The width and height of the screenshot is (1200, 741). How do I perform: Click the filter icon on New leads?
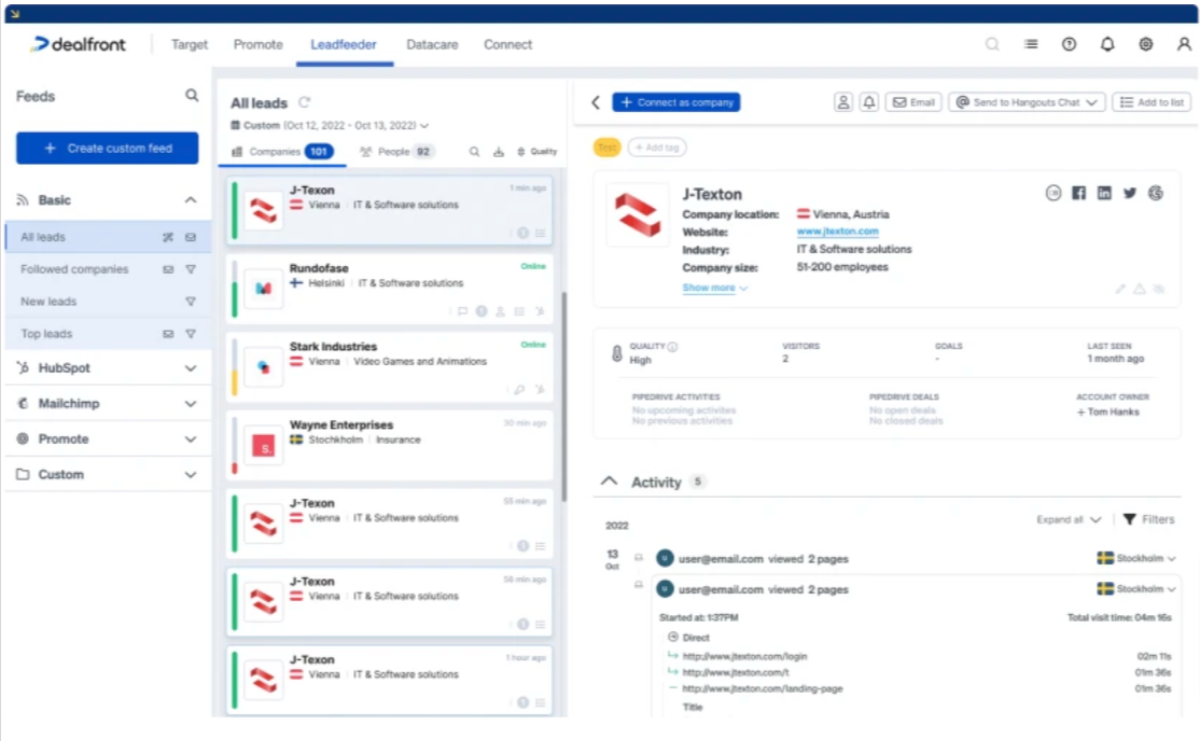[x=191, y=302]
